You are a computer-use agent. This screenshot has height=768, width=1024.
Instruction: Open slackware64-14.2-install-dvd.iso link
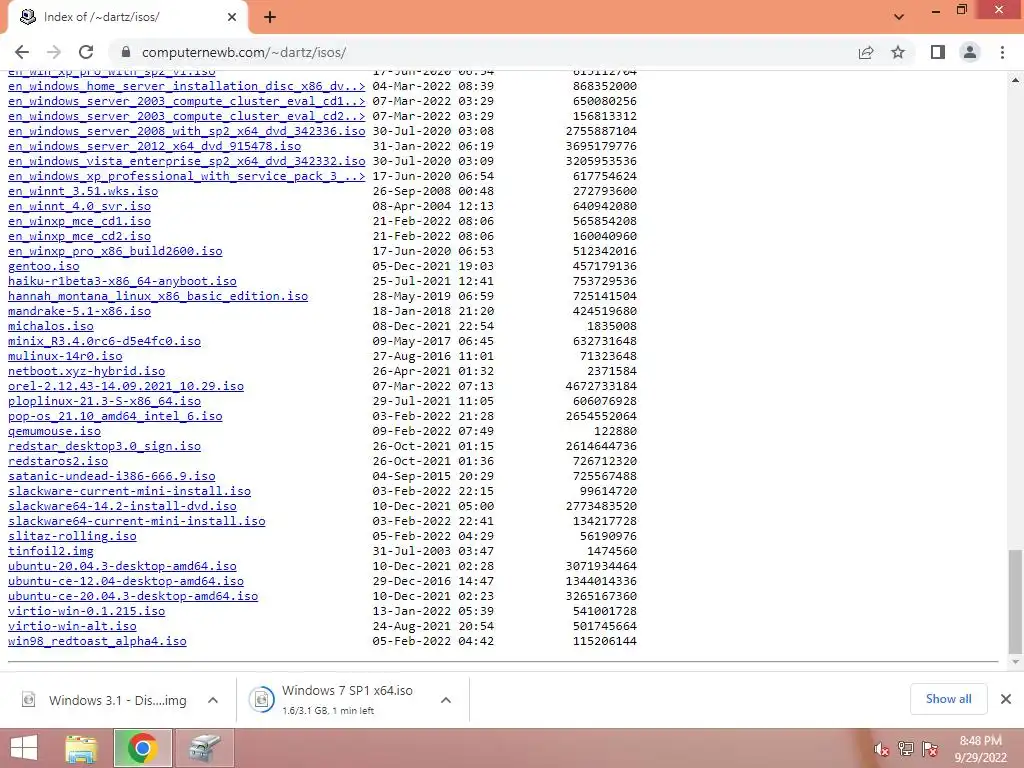[122, 507]
